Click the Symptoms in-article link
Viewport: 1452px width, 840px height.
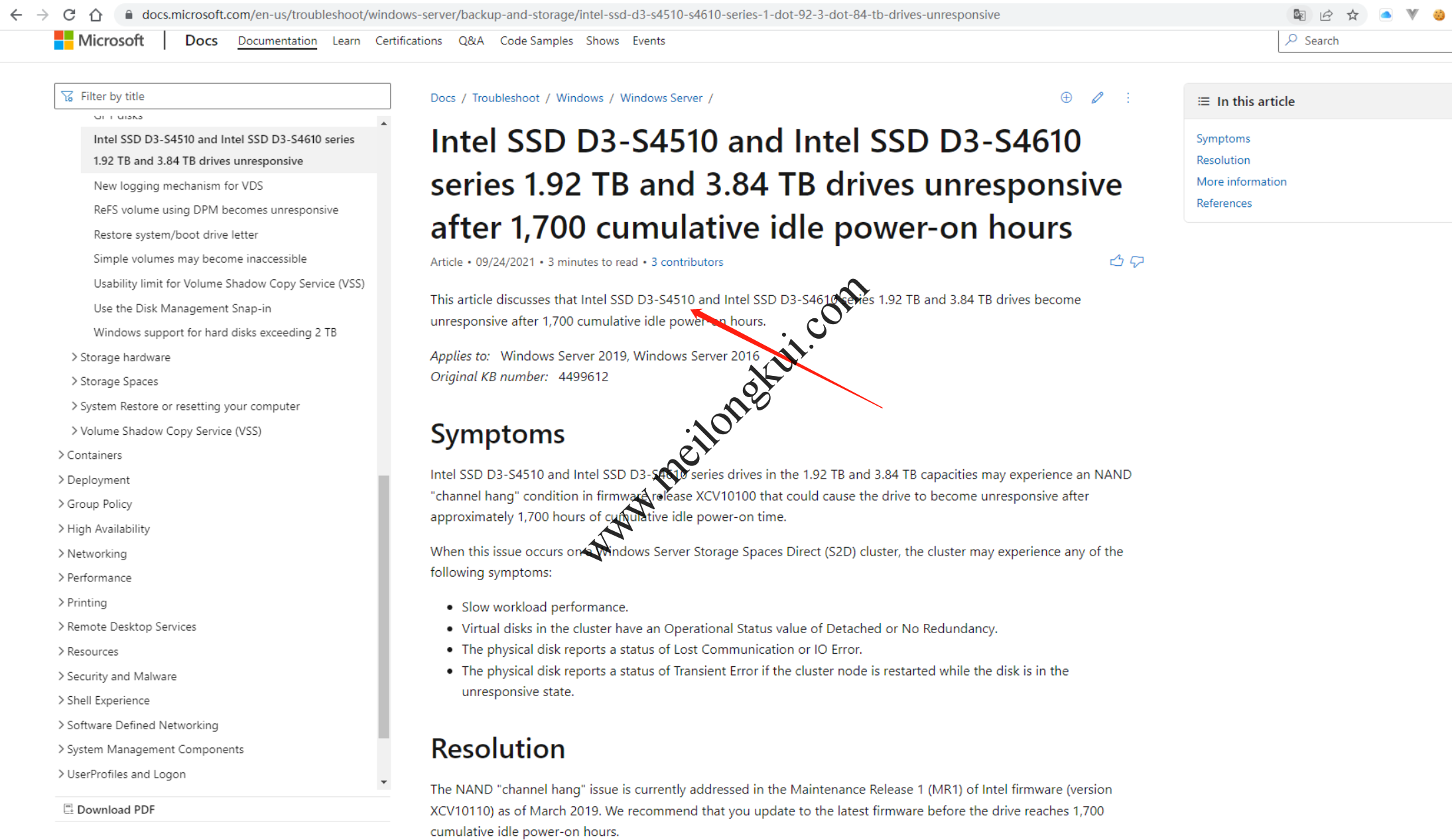[x=1222, y=138]
